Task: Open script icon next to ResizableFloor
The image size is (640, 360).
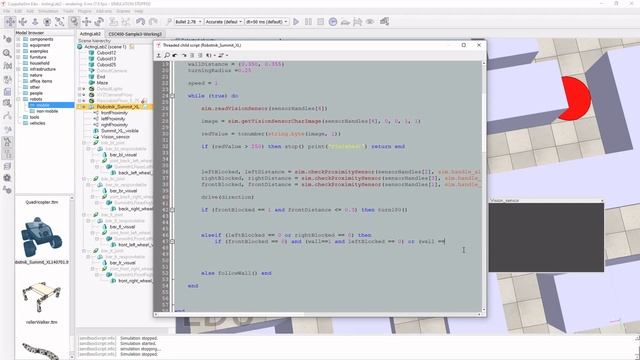Action: 144,100
